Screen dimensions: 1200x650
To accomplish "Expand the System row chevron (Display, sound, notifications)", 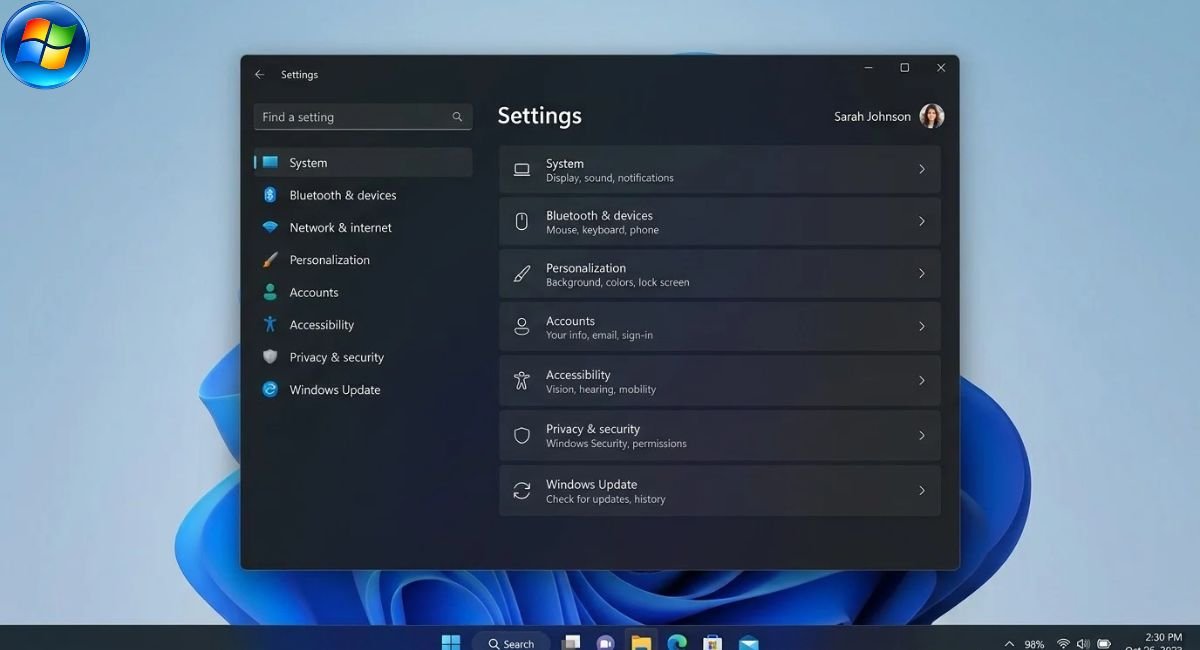I will (922, 170).
